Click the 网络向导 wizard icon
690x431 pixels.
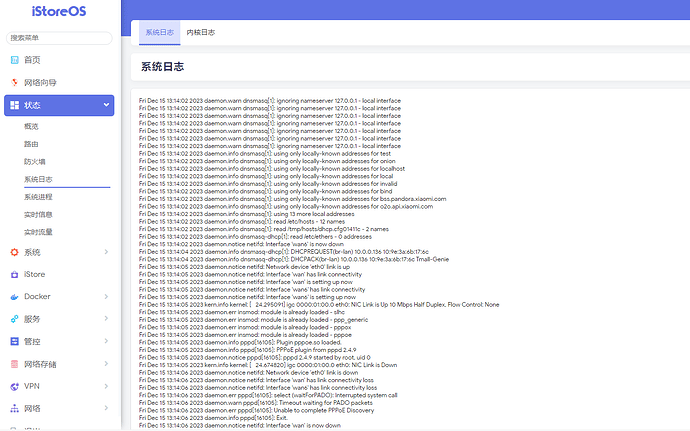[x=13, y=82]
